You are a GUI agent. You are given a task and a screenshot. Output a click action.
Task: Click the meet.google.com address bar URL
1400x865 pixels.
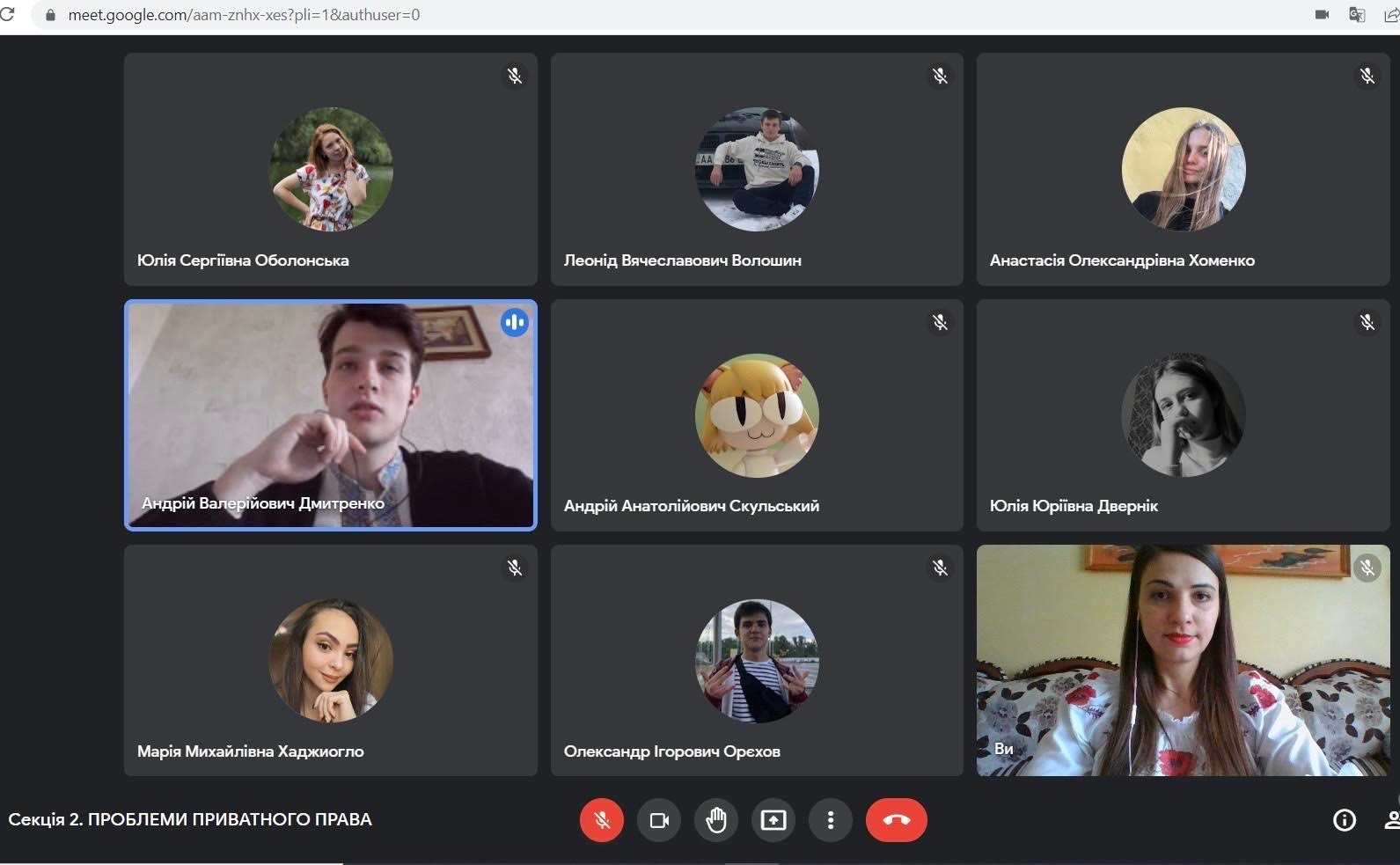coord(244,15)
